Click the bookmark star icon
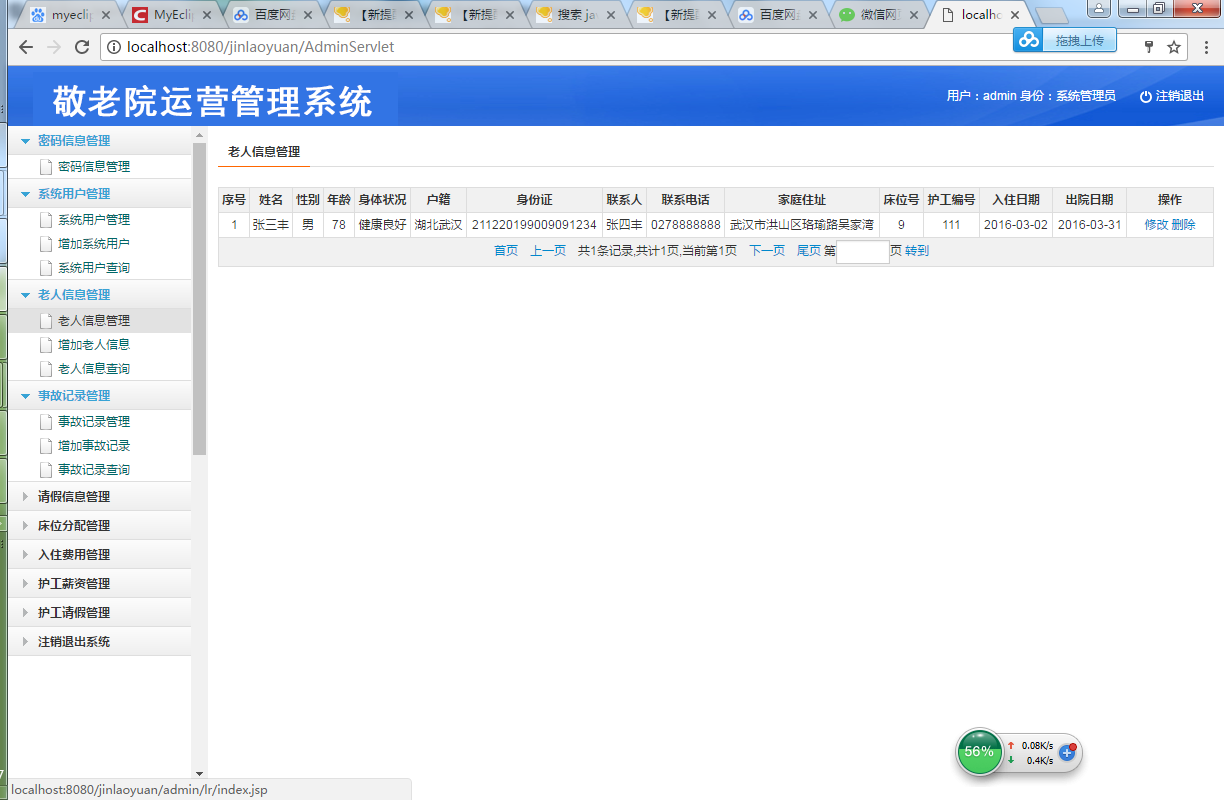Image resolution: width=1224 pixels, height=800 pixels. pyautogui.click(x=1174, y=47)
